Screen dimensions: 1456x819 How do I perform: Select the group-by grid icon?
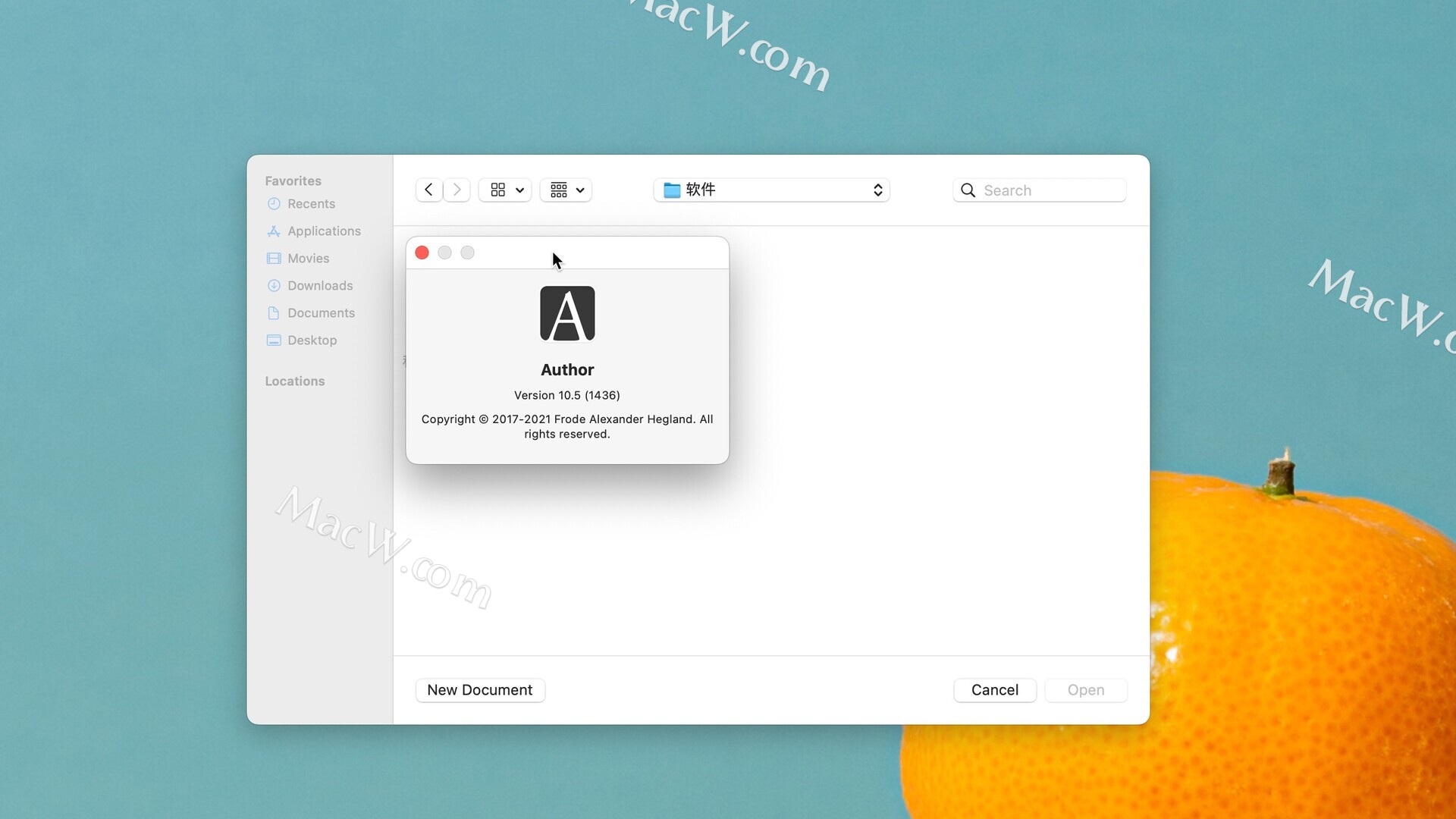[559, 190]
